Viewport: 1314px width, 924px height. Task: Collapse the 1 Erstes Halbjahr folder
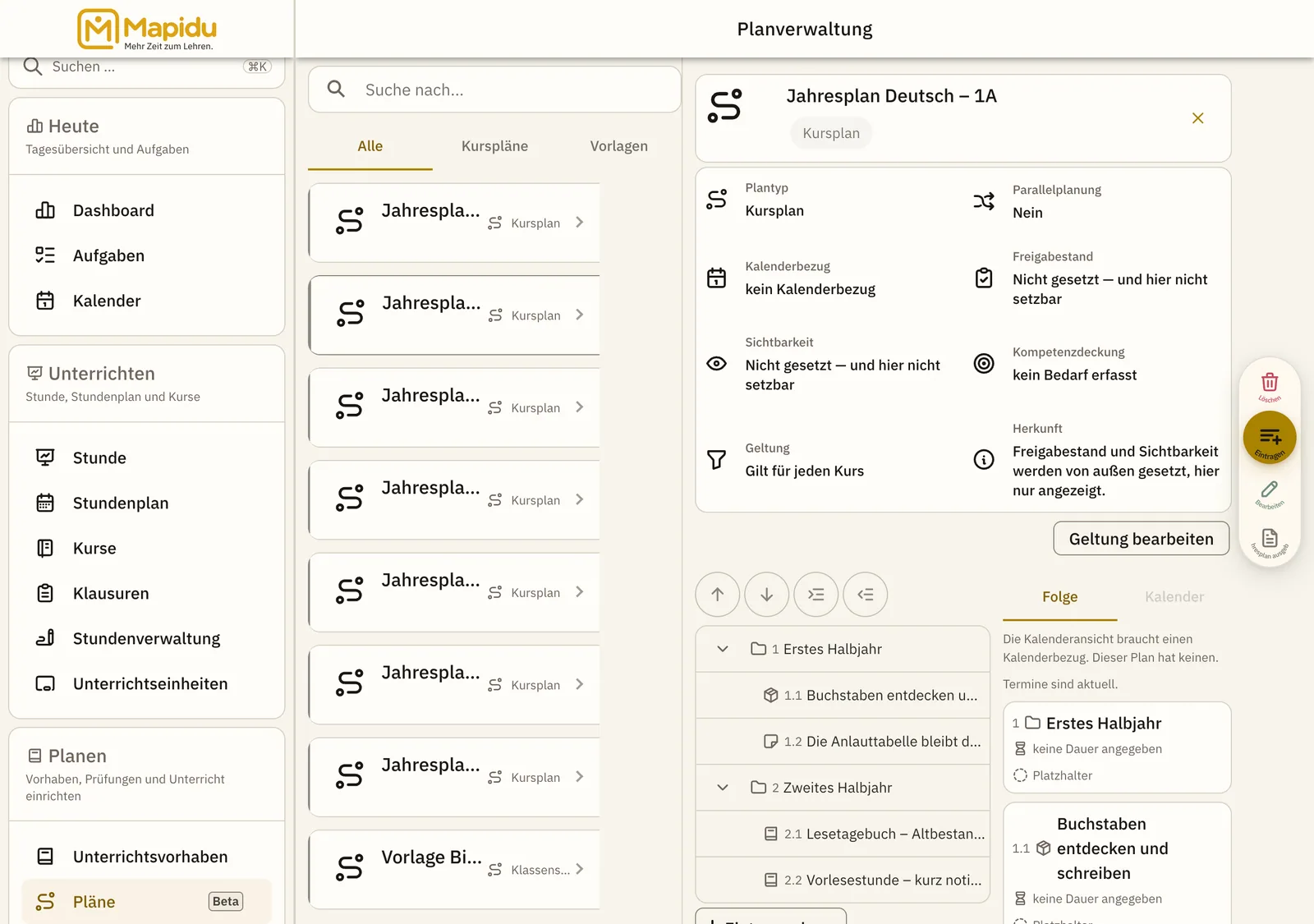[x=723, y=649]
